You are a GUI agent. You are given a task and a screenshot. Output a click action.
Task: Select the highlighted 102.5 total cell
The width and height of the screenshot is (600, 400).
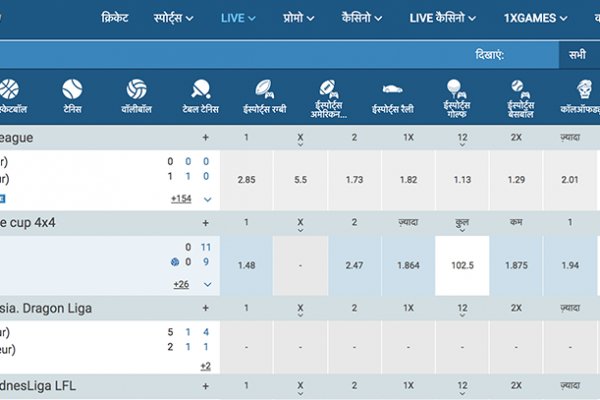(x=462, y=265)
